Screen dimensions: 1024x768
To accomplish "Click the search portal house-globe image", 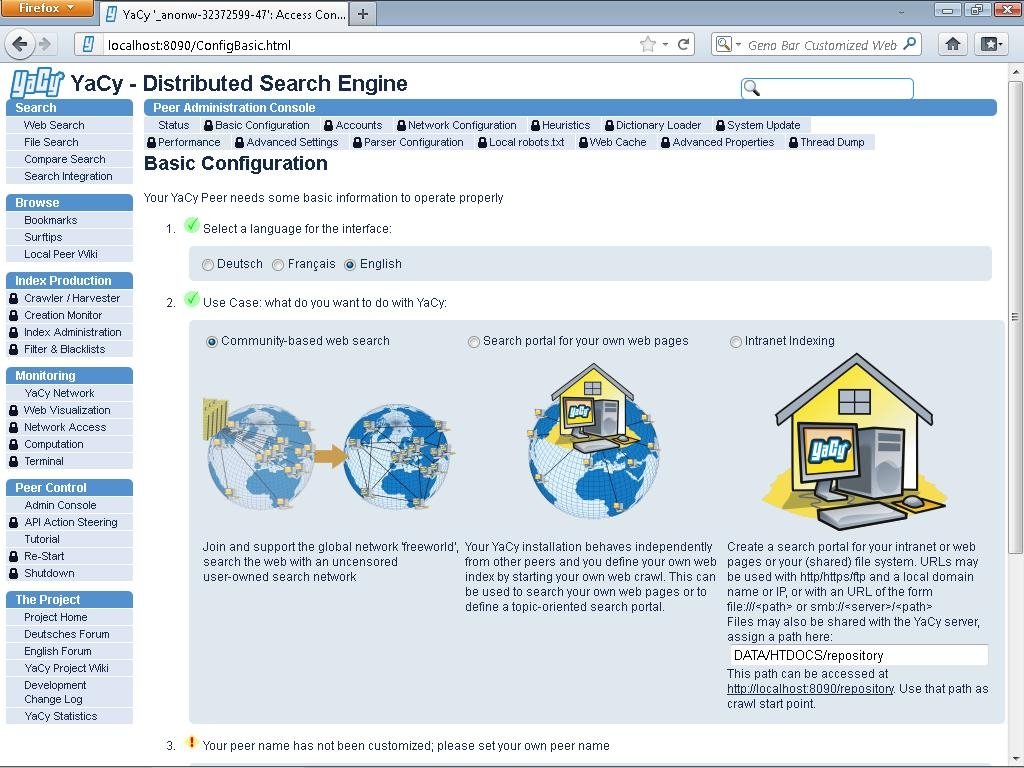I will (593, 441).
